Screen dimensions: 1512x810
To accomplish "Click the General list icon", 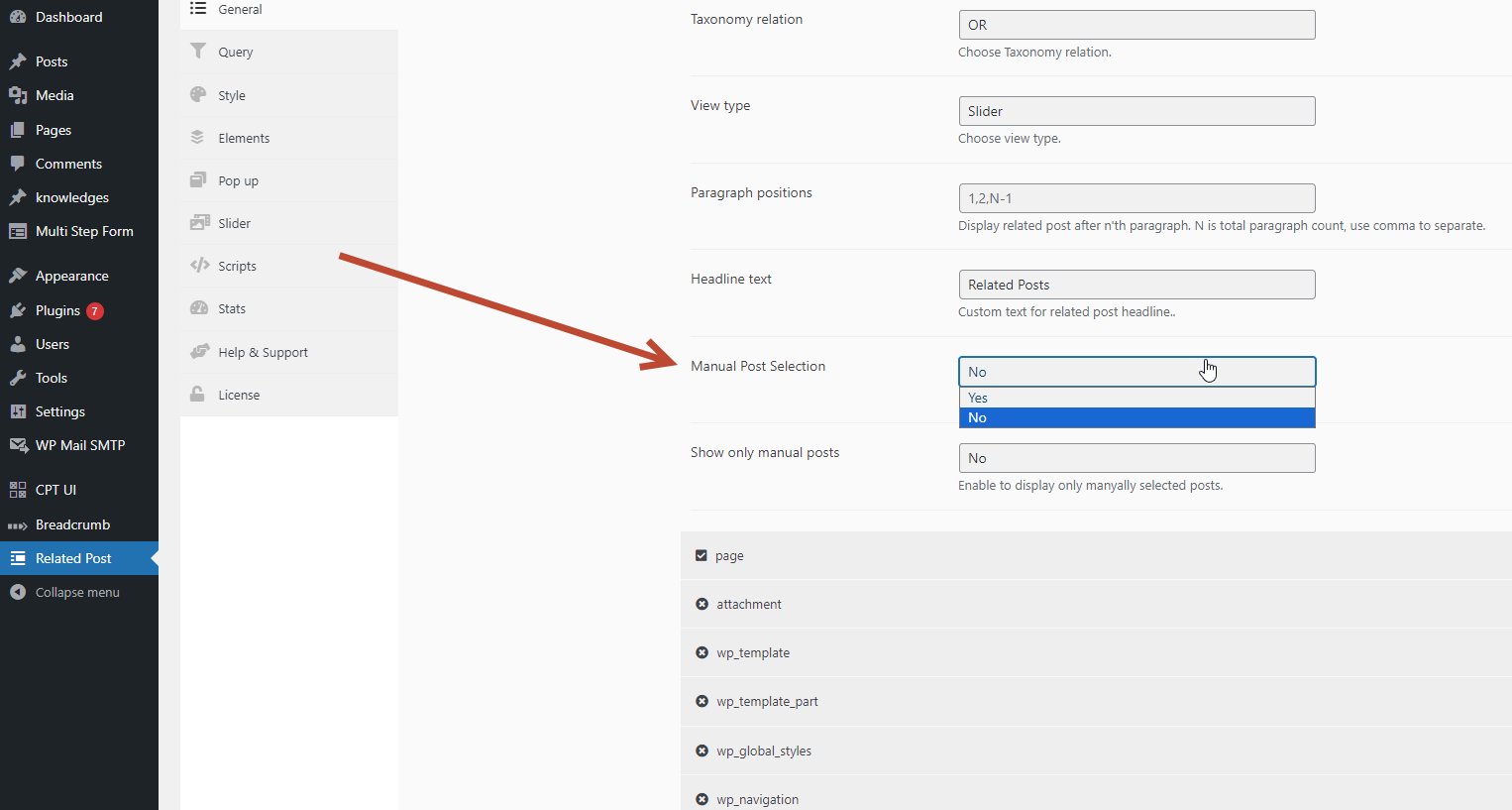I will point(198,8).
